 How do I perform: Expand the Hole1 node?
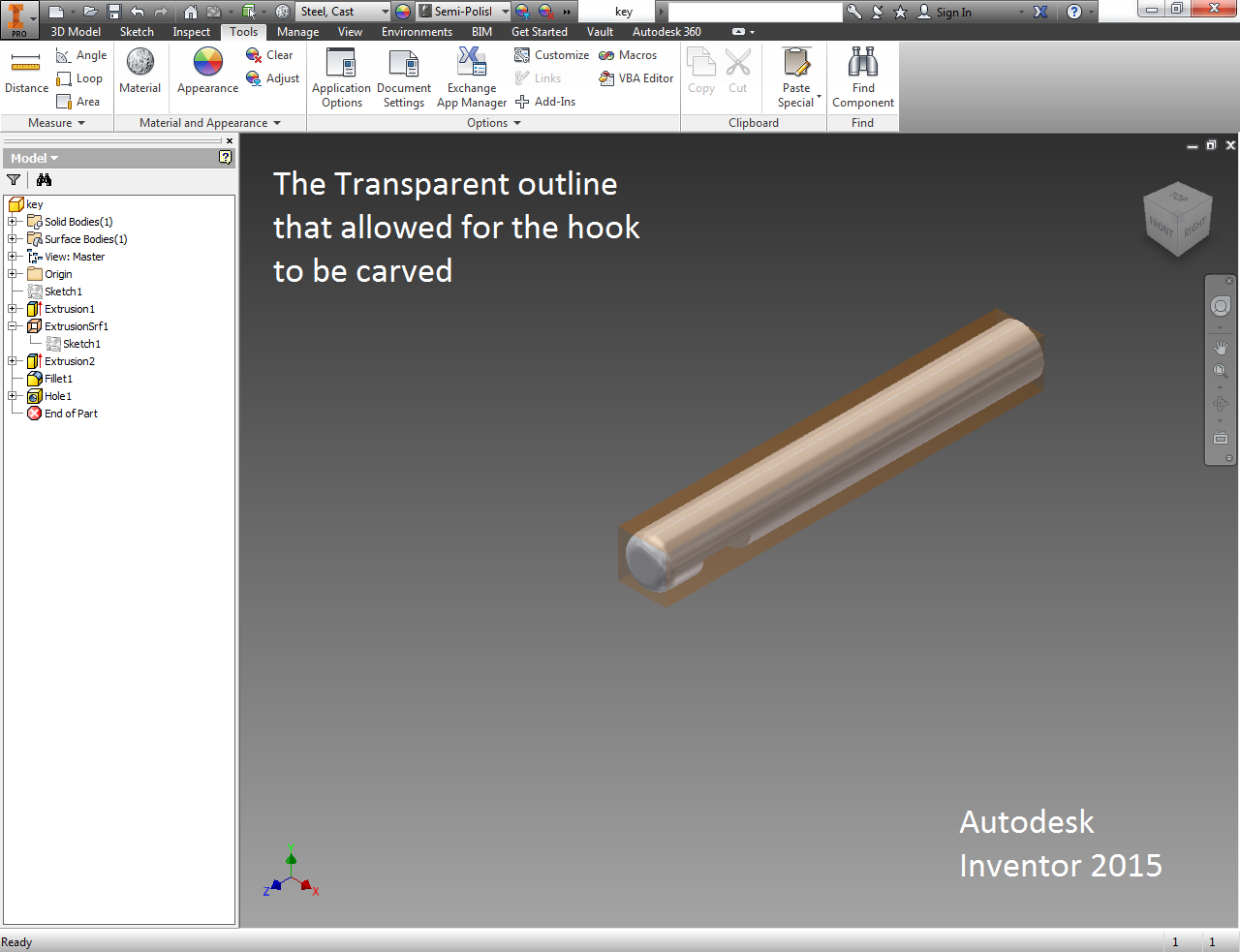(13, 396)
